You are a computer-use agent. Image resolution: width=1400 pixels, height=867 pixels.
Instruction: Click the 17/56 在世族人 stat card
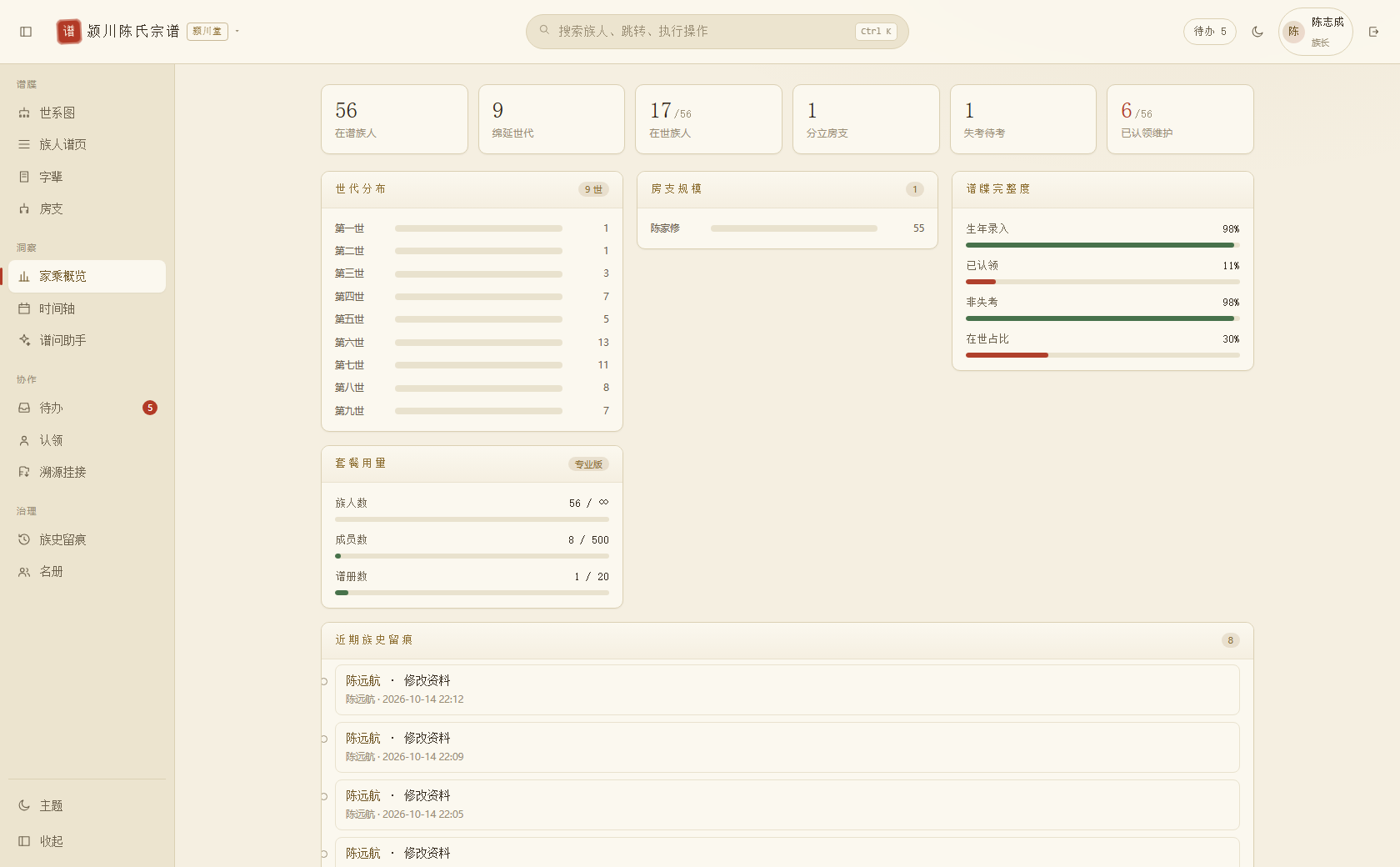708,119
